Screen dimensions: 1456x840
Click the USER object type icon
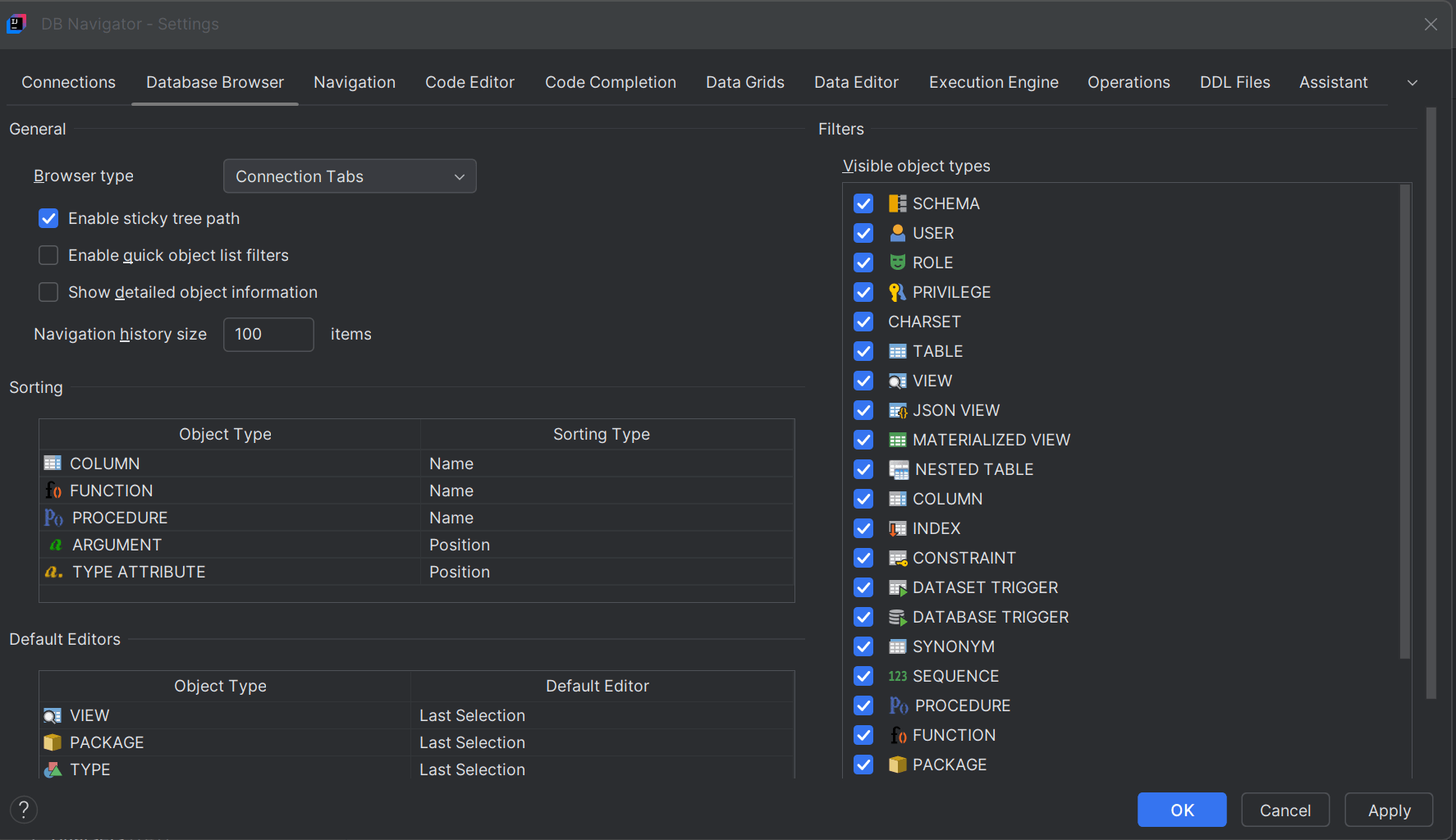point(896,232)
